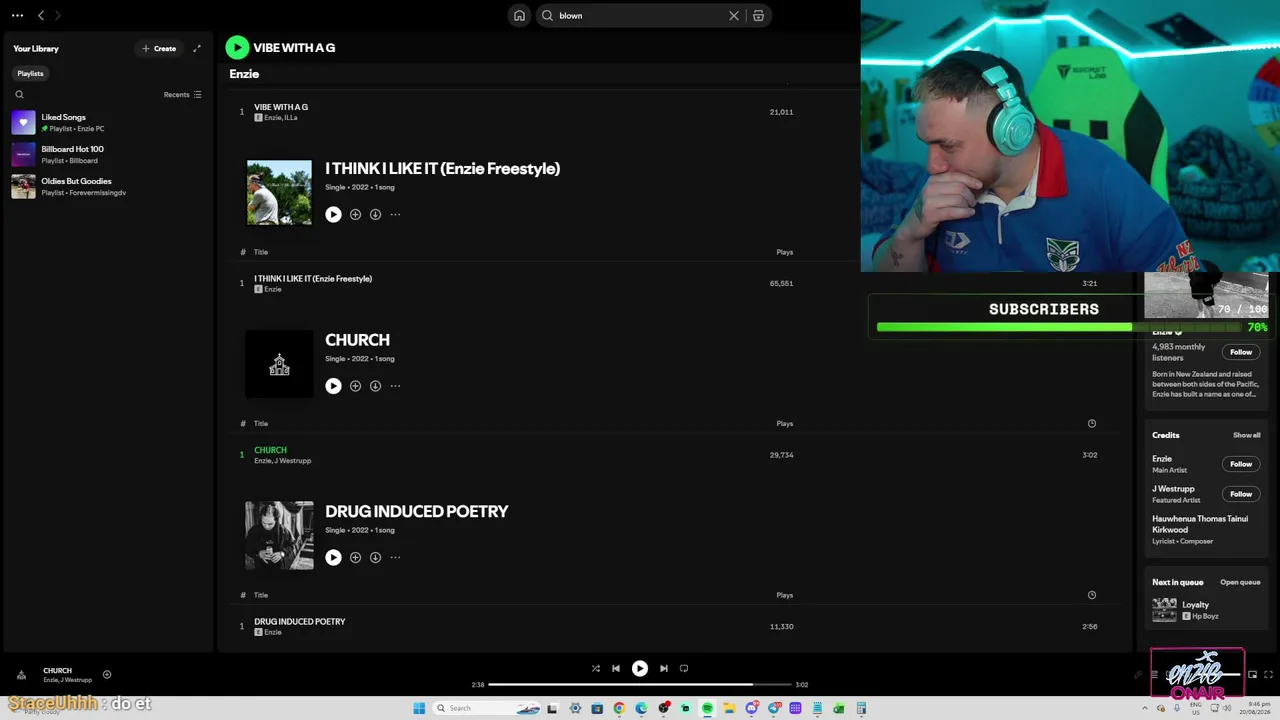Add now-playing CHURCH to Liked Songs
The width and height of the screenshot is (1280, 720).
(107, 675)
